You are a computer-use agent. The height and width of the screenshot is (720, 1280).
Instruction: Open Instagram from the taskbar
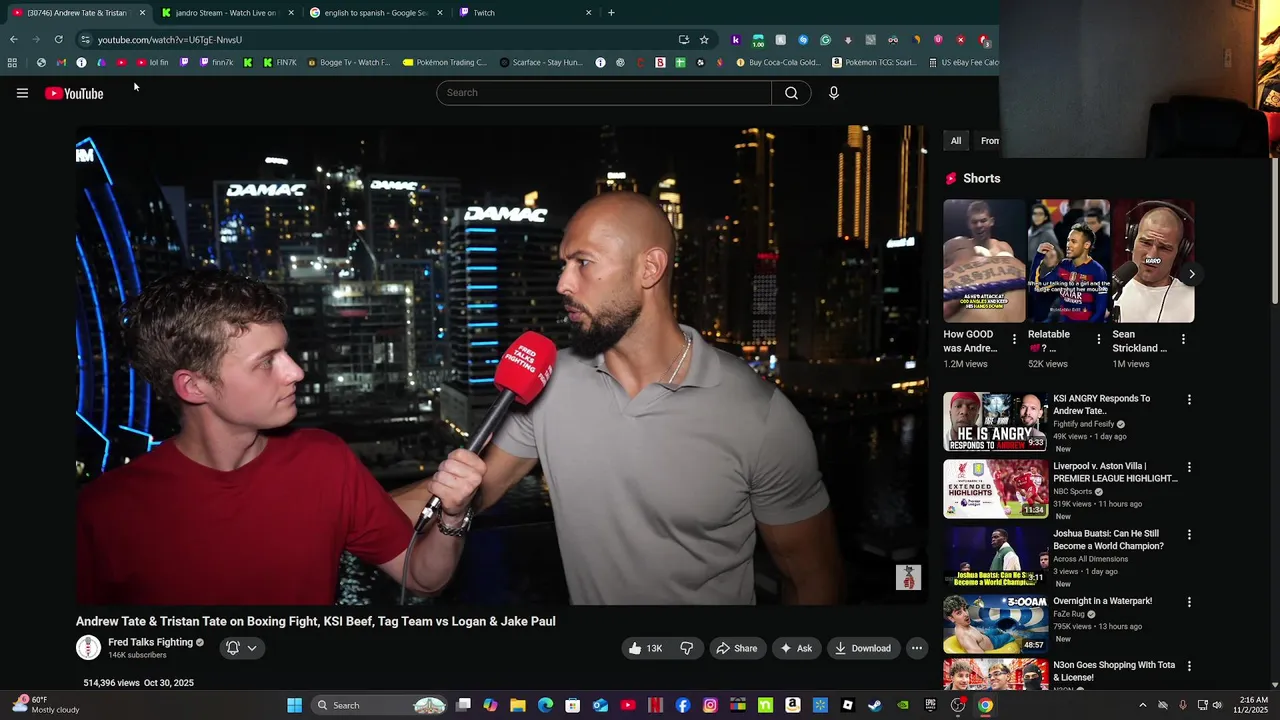point(710,705)
